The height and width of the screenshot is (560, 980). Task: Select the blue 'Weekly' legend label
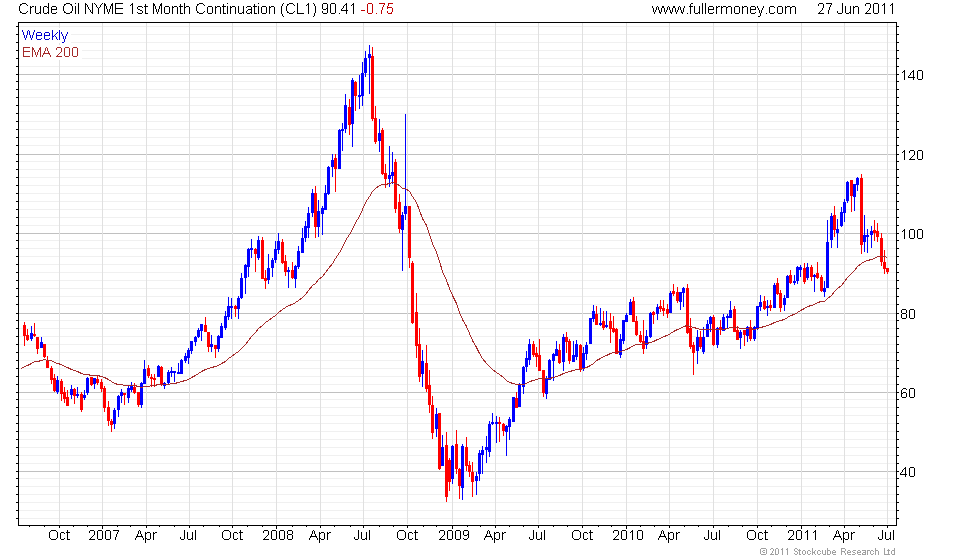point(45,36)
